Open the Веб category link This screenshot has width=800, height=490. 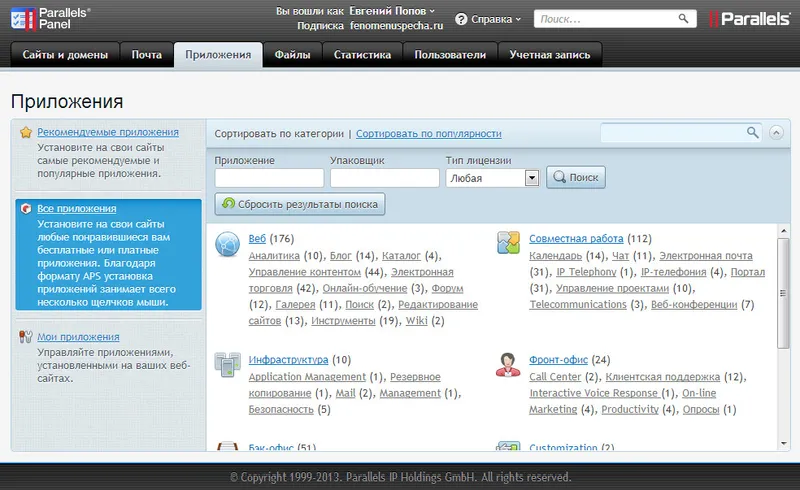tap(257, 238)
